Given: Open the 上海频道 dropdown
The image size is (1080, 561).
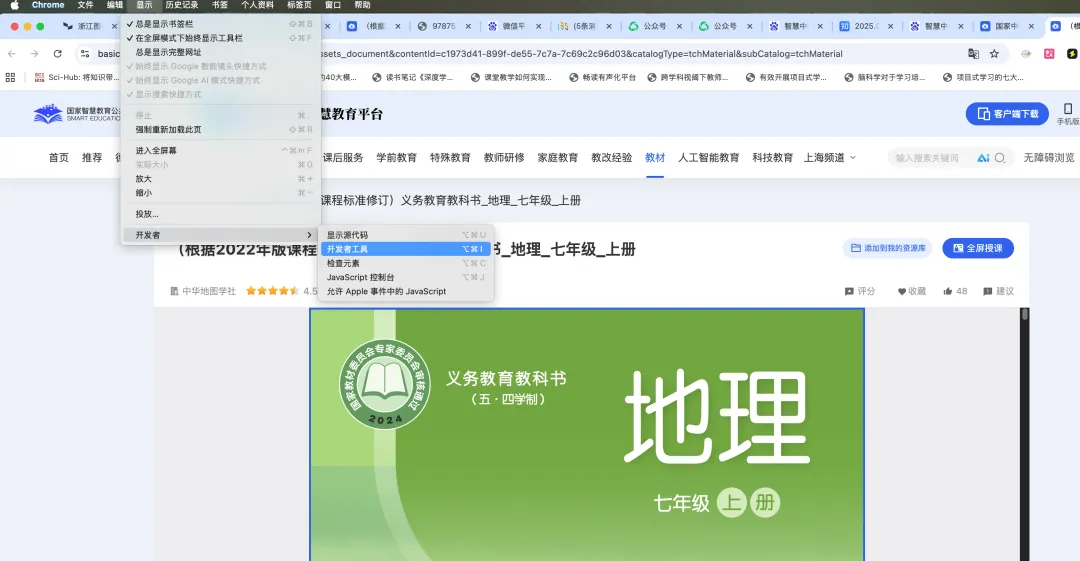Looking at the screenshot, I should [x=830, y=158].
